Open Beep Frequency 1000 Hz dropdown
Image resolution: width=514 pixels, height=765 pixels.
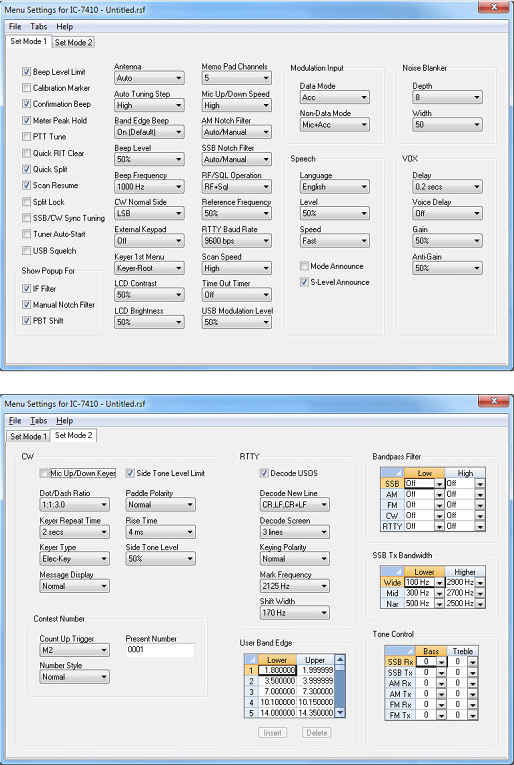149,186
